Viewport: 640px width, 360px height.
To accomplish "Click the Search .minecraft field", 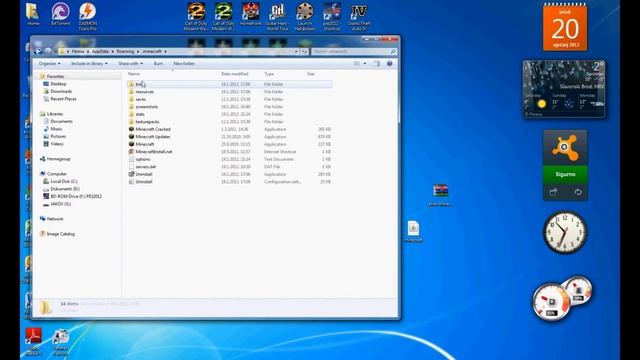I will (x=354, y=51).
